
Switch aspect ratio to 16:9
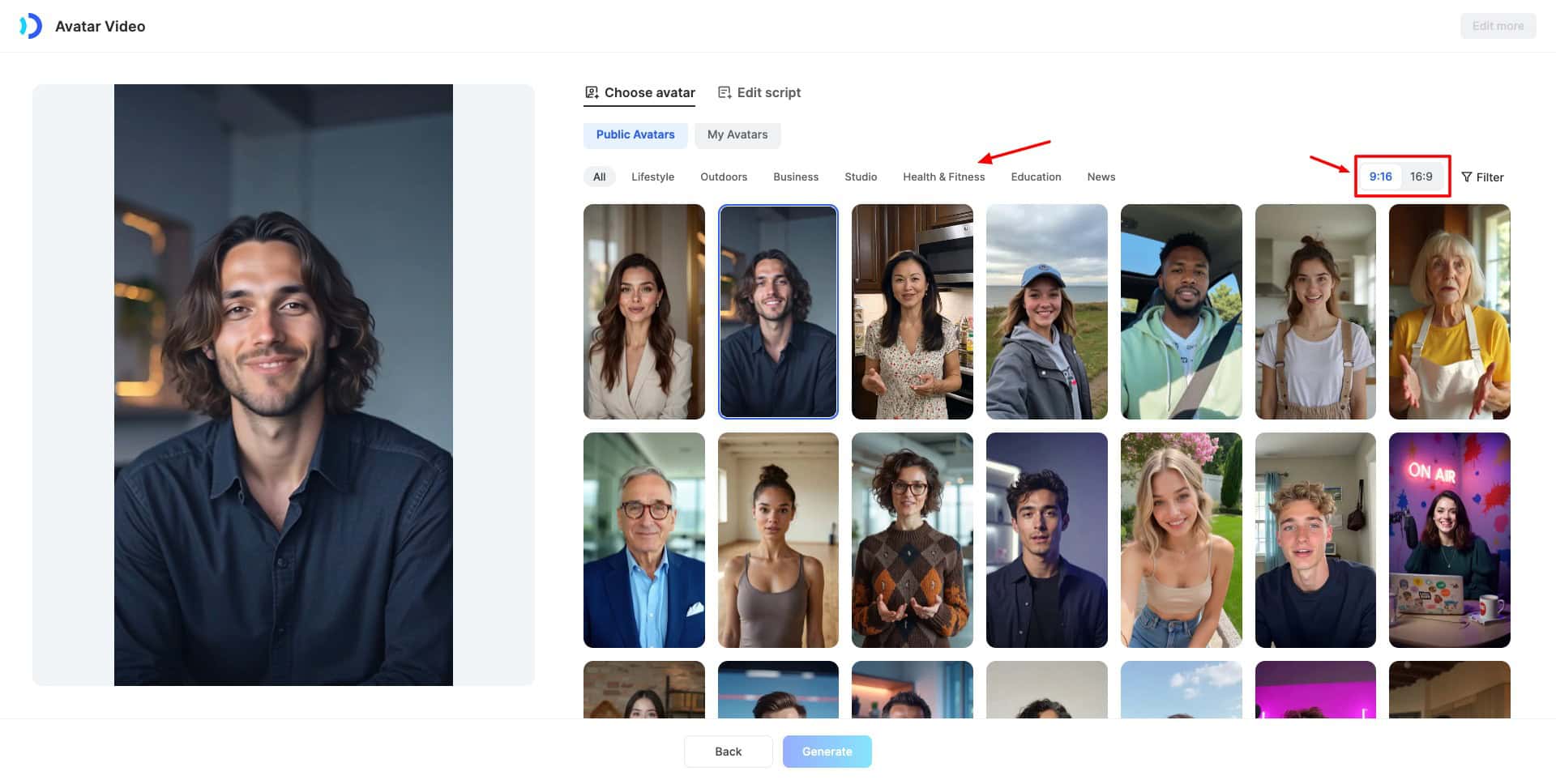tap(1421, 177)
